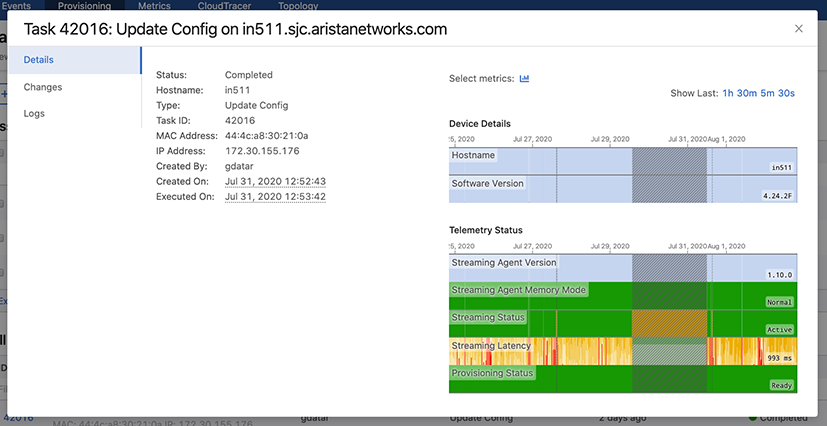Viewport: 827px width, 426px height.
Task: Click the Streaming Status timeline row
Action: pyautogui.click(x=623, y=323)
